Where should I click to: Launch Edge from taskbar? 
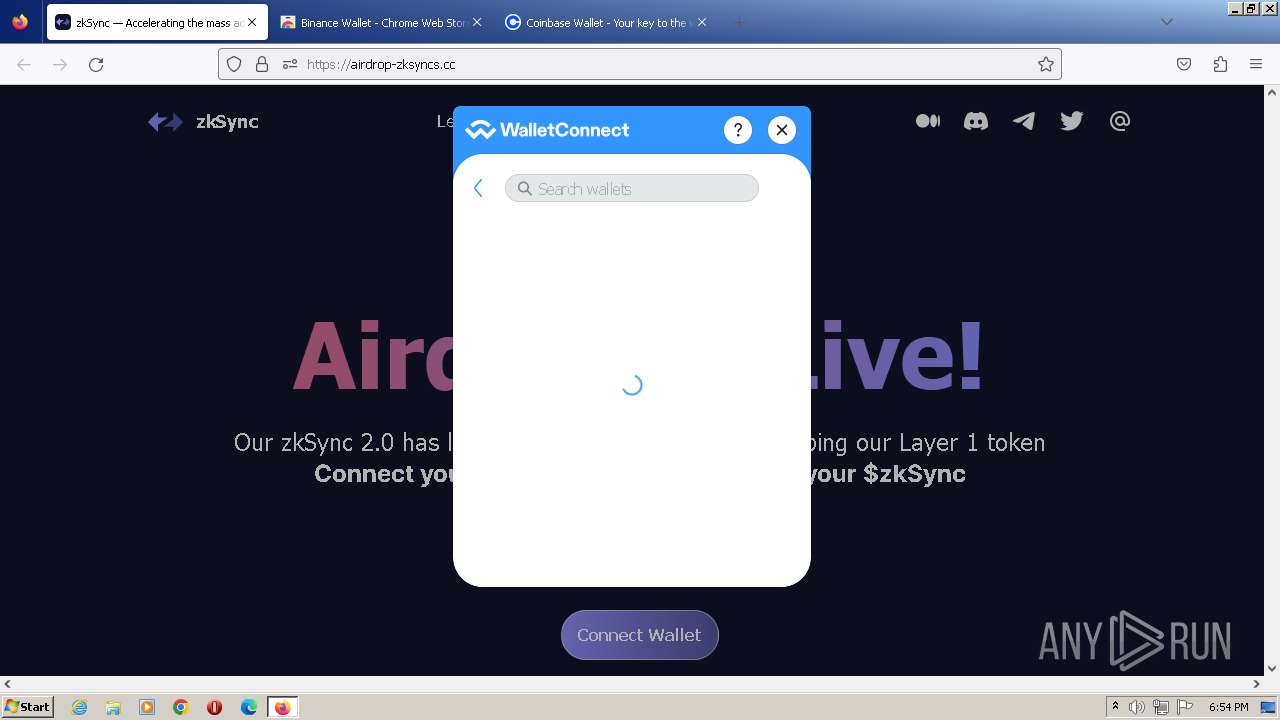pos(249,707)
